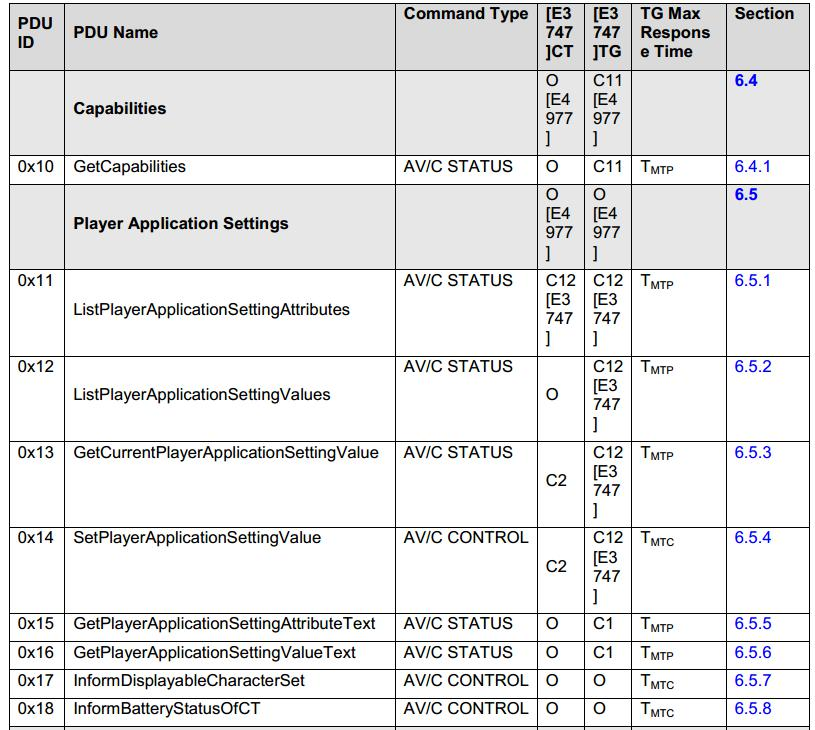Select the SetPlayerApplicationSettingValue text

[197, 537]
